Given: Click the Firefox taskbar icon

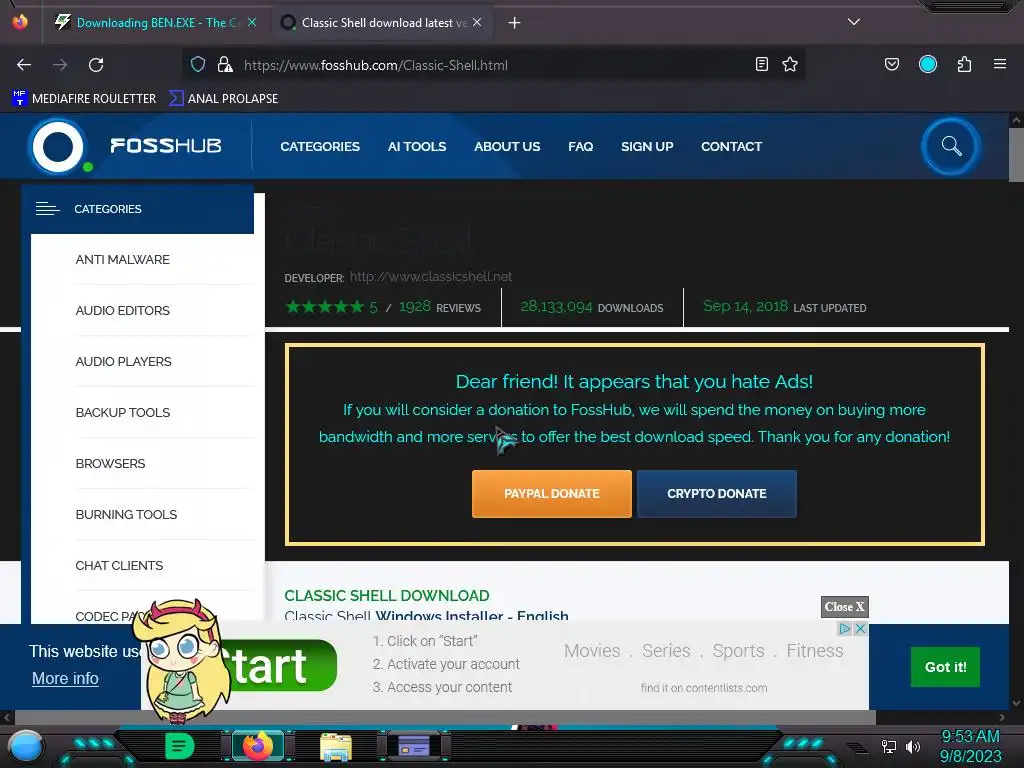Looking at the screenshot, I should pyautogui.click(x=258, y=746).
